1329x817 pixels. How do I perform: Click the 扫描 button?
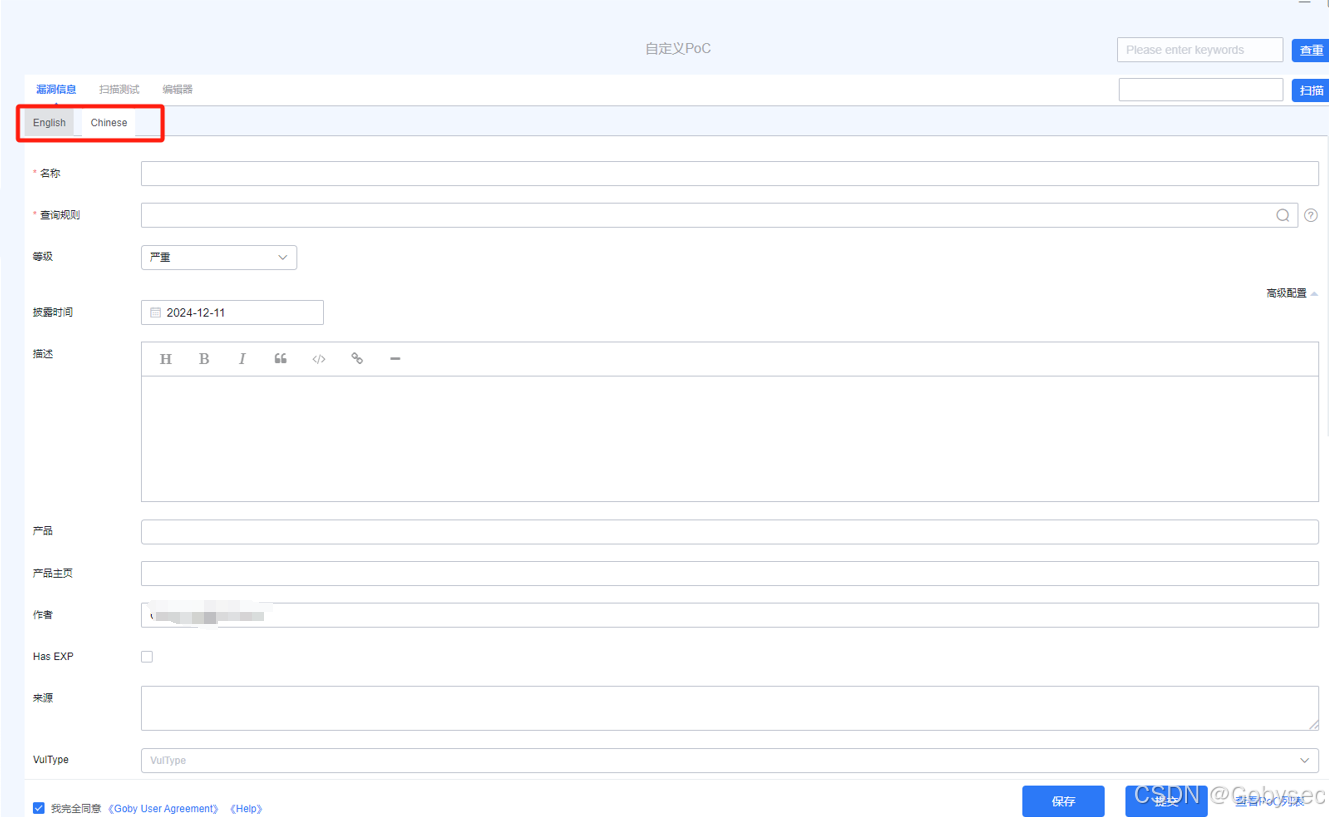pos(1311,90)
